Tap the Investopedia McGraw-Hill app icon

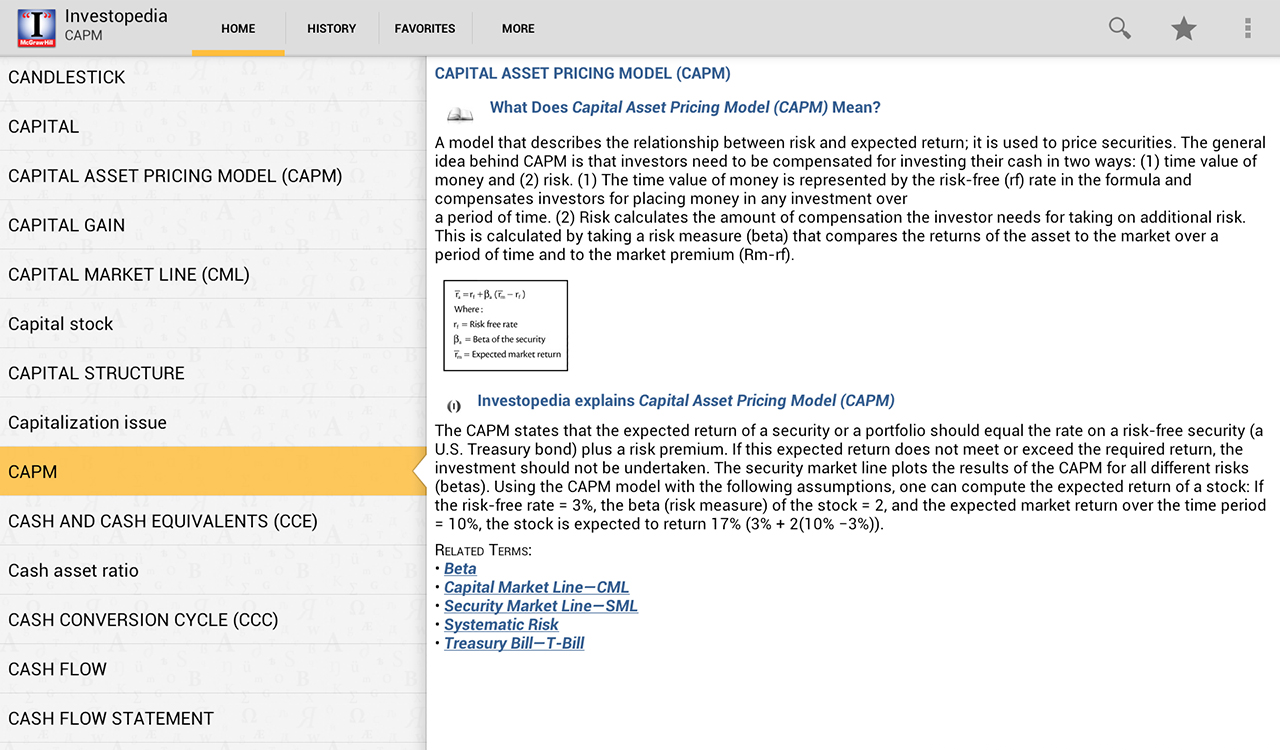(x=36, y=28)
